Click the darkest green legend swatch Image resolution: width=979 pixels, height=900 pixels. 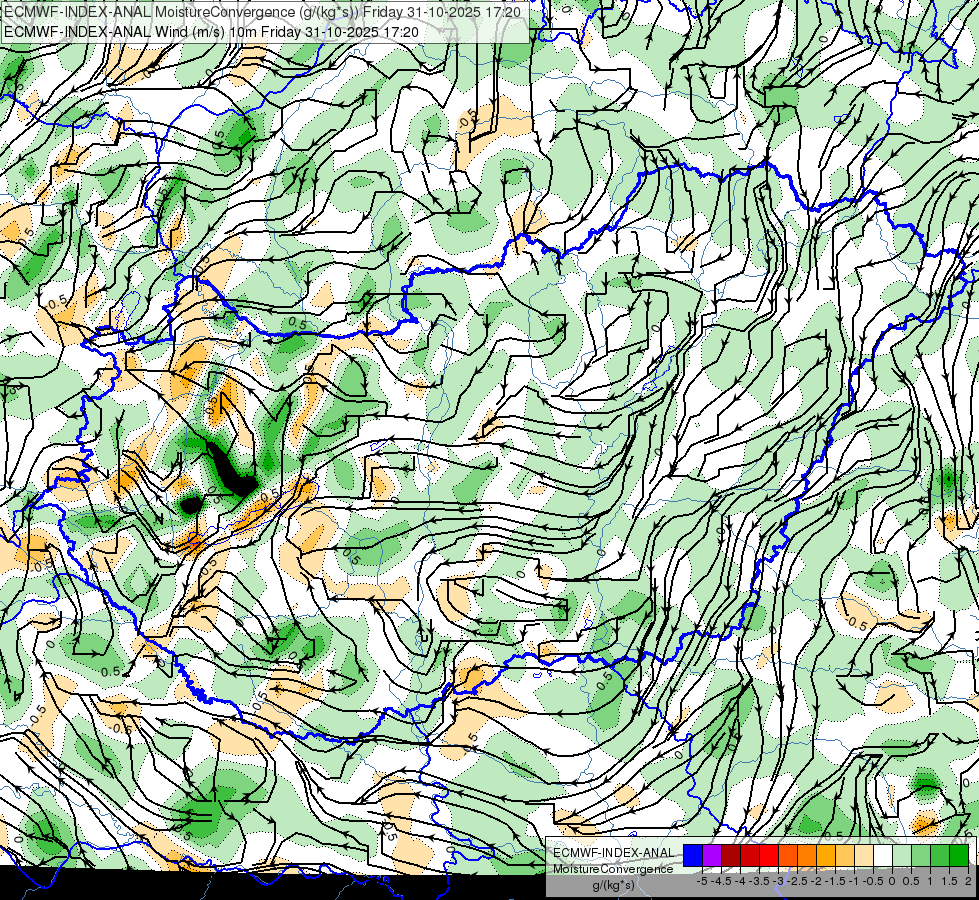(959, 855)
